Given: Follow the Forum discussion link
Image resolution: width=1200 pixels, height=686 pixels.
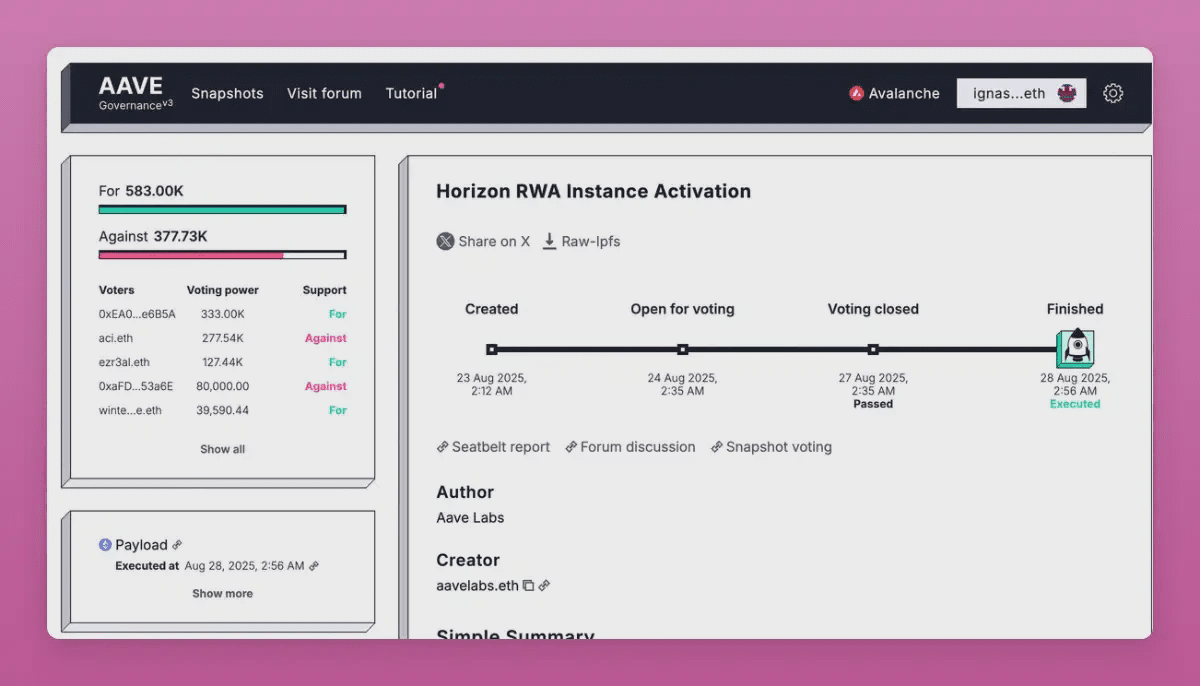Looking at the screenshot, I should coord(630,447).
